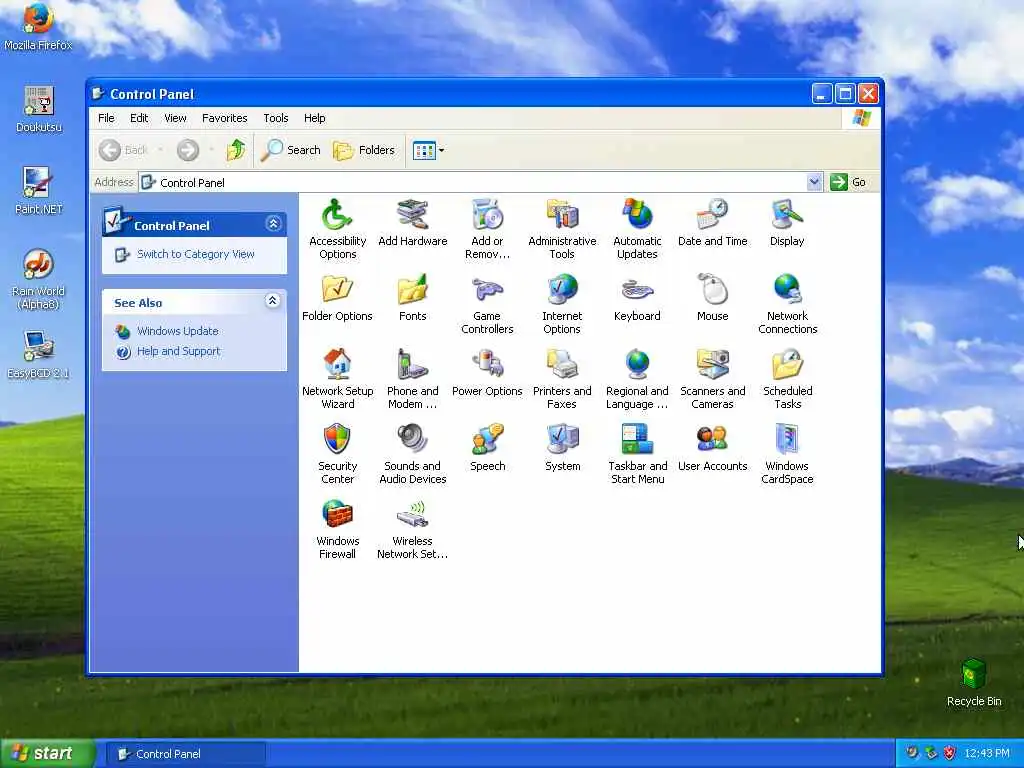This screenshot has height=768, width=1024.
Task: Click the Go button
Action: [848, 182]
